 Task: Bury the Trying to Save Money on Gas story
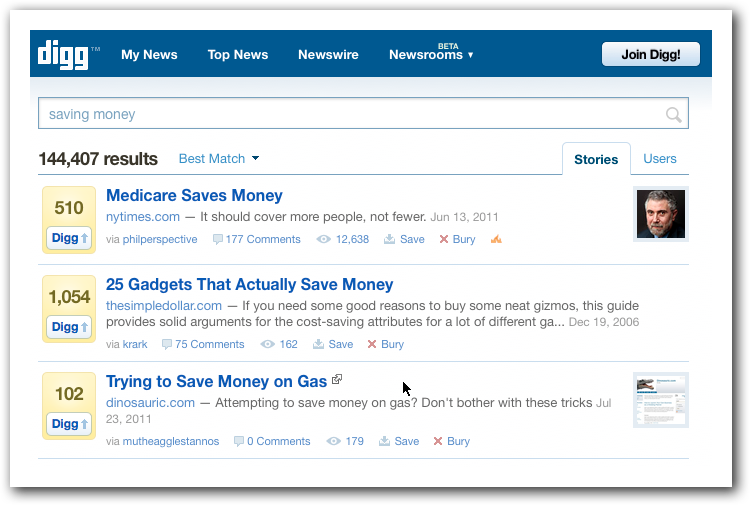[x=452, y=441]
